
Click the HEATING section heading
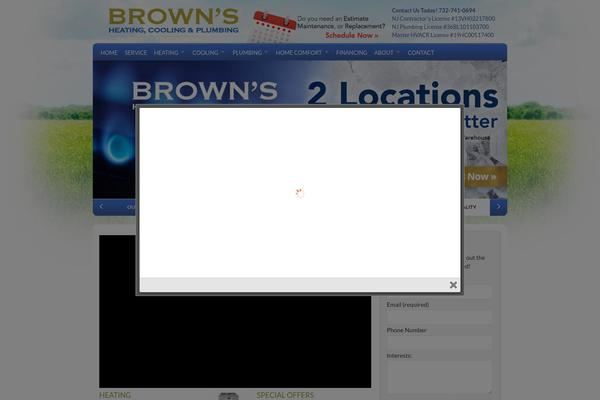click(115, 395)
